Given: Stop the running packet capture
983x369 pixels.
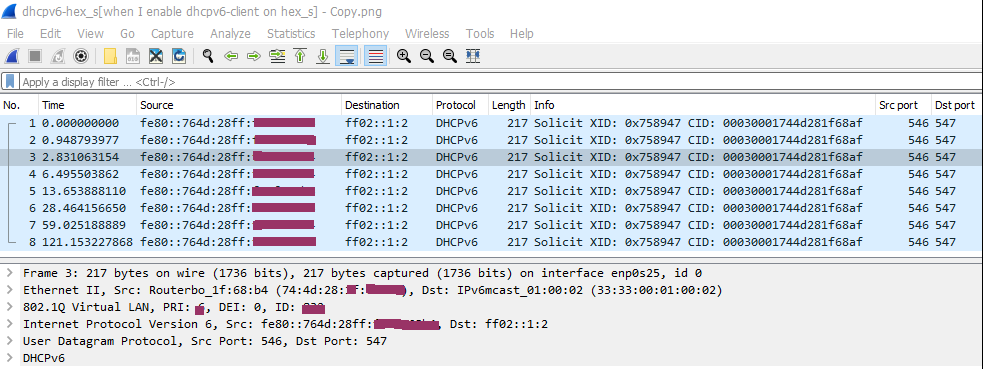Looking at the screenshot, I should (34, 56).
